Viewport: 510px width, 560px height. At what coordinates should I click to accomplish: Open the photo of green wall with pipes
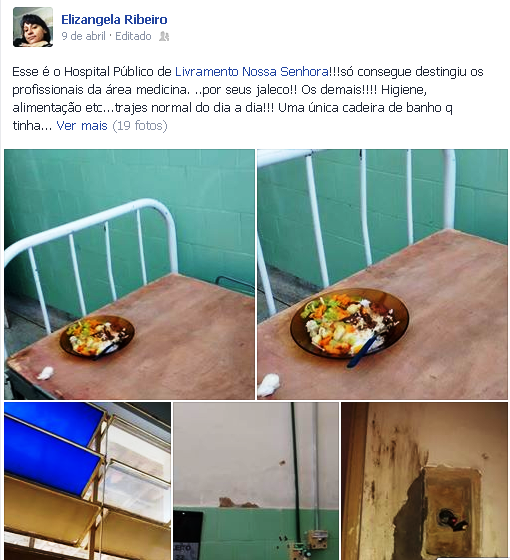pyautogui.click(x=256, y=481)
